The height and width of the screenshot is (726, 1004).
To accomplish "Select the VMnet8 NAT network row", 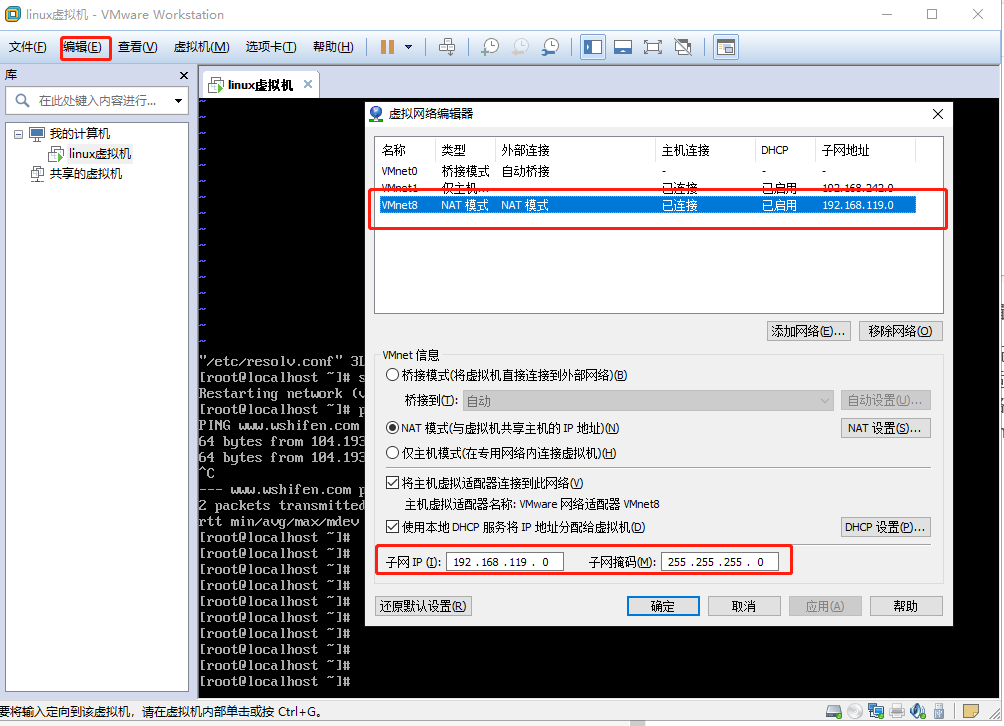I will coord(647,205).
